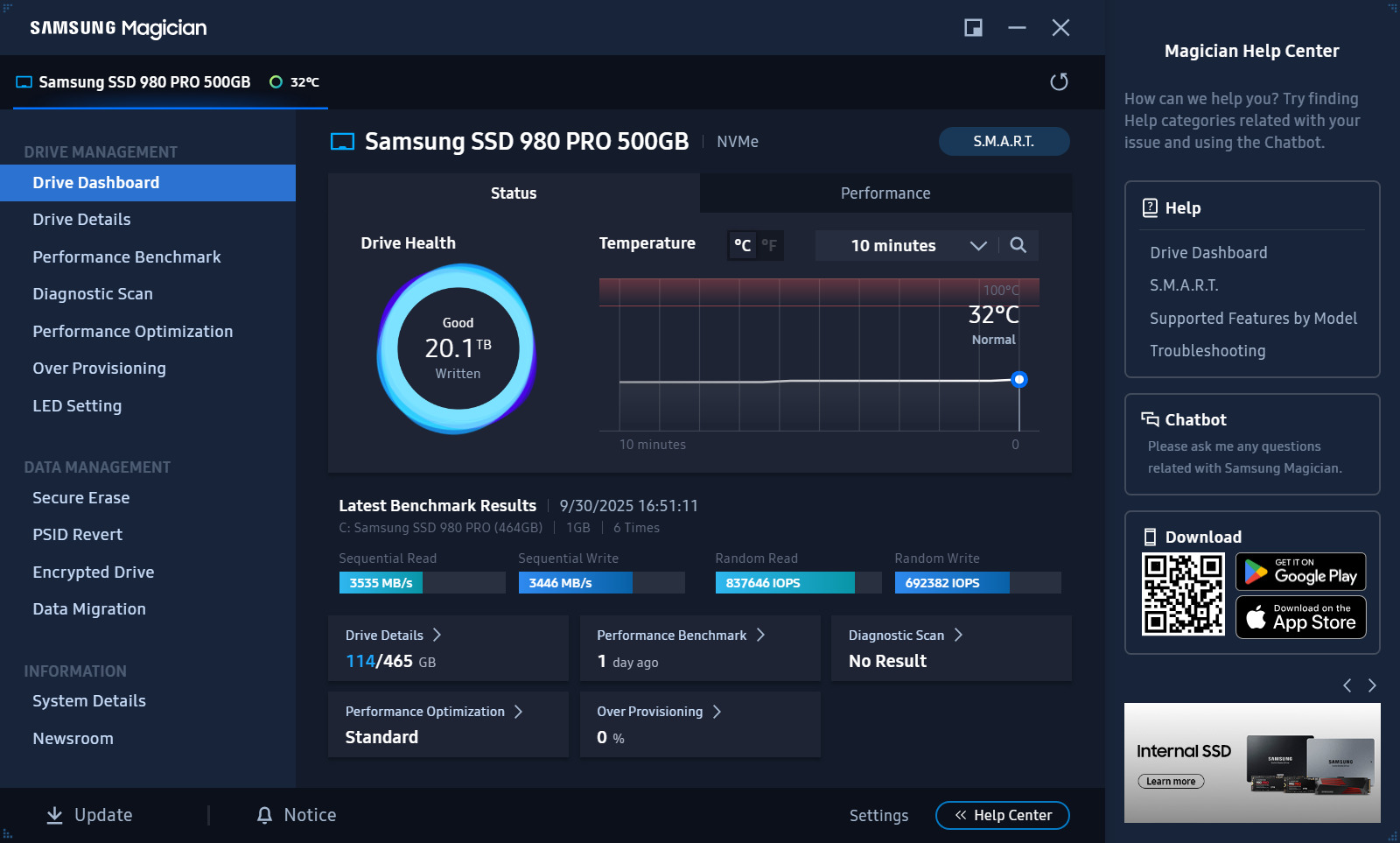The height and width of the screenshot is (843, 1400).
Task: Click the download QR code
Action: click(1183, 594)
